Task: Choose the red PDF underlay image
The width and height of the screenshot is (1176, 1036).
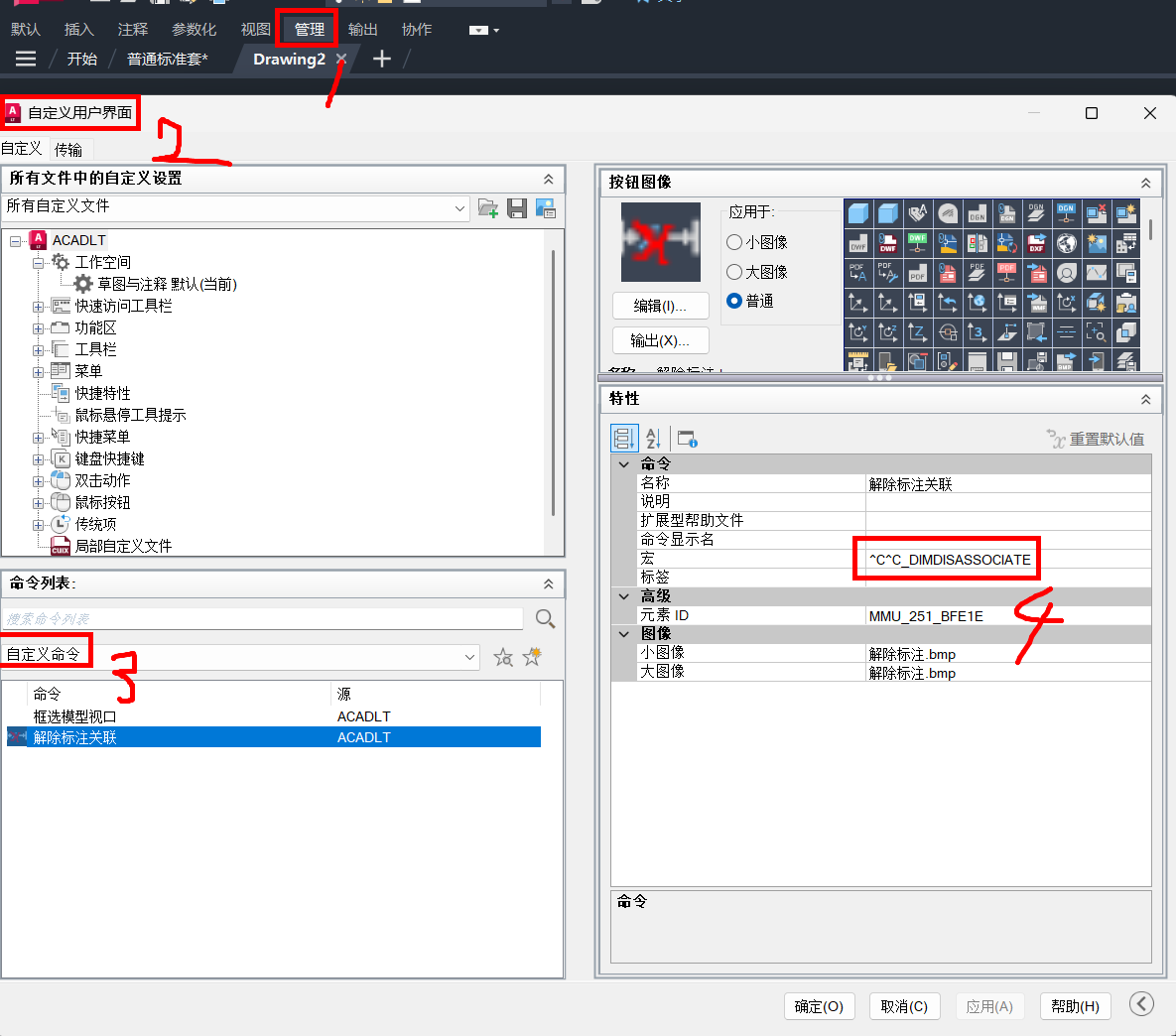Action: click(x=1007, y=273)
